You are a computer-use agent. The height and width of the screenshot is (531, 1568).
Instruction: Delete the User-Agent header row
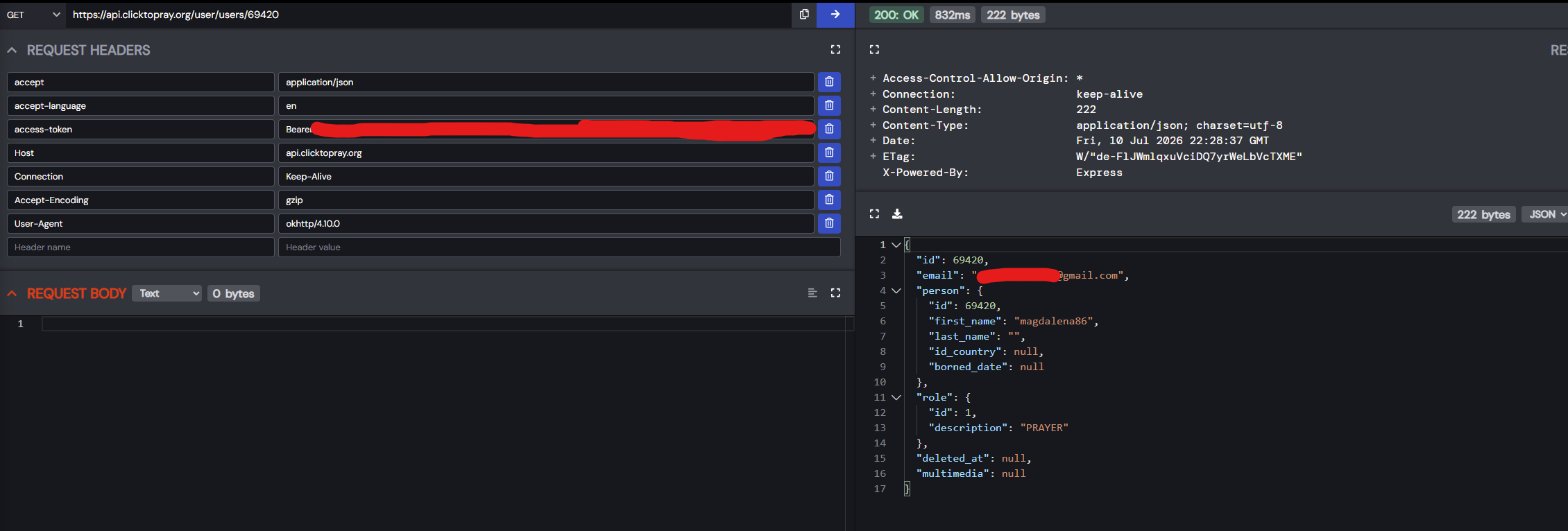pos(829,223)
